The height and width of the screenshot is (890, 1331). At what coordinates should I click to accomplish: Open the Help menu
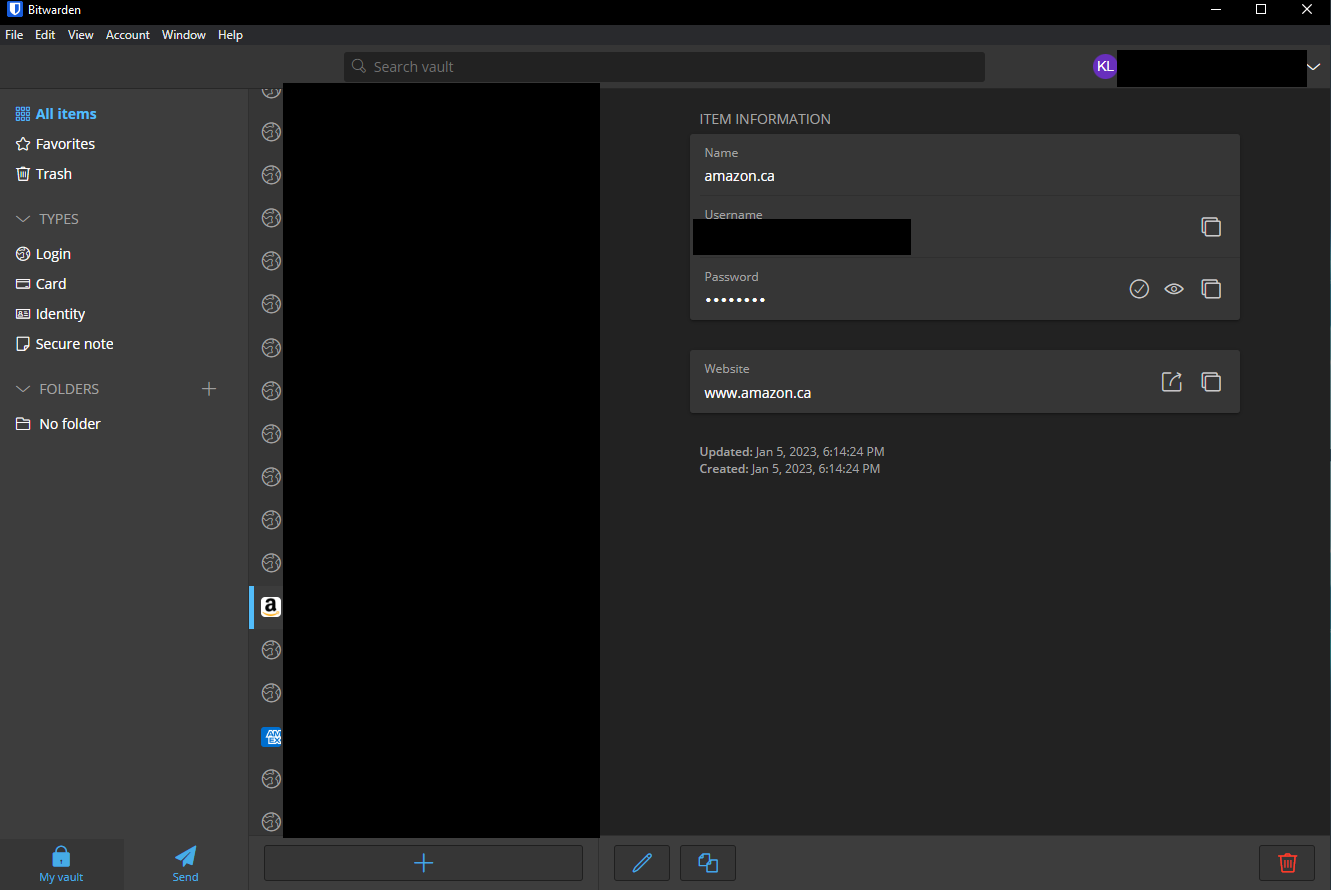pos(230,35)
